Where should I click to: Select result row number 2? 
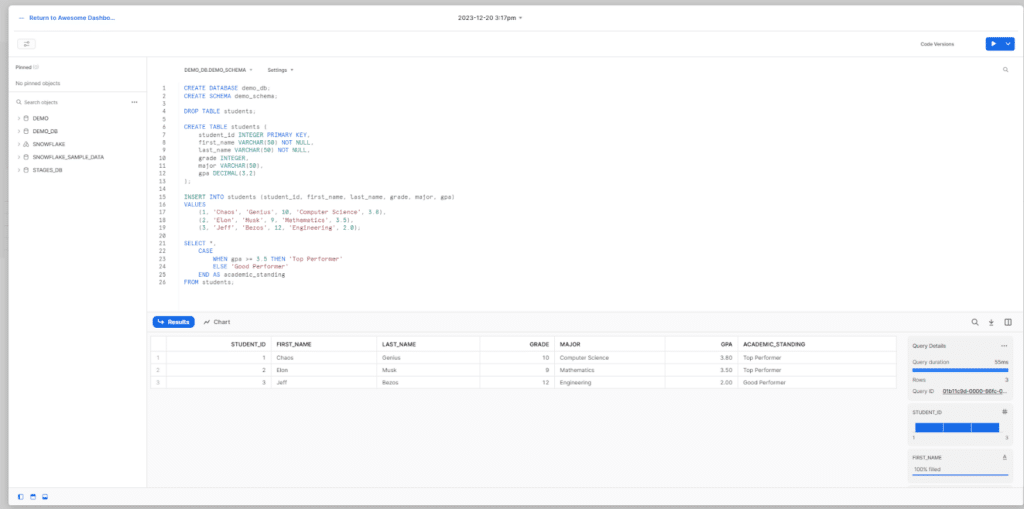point(159,370)
